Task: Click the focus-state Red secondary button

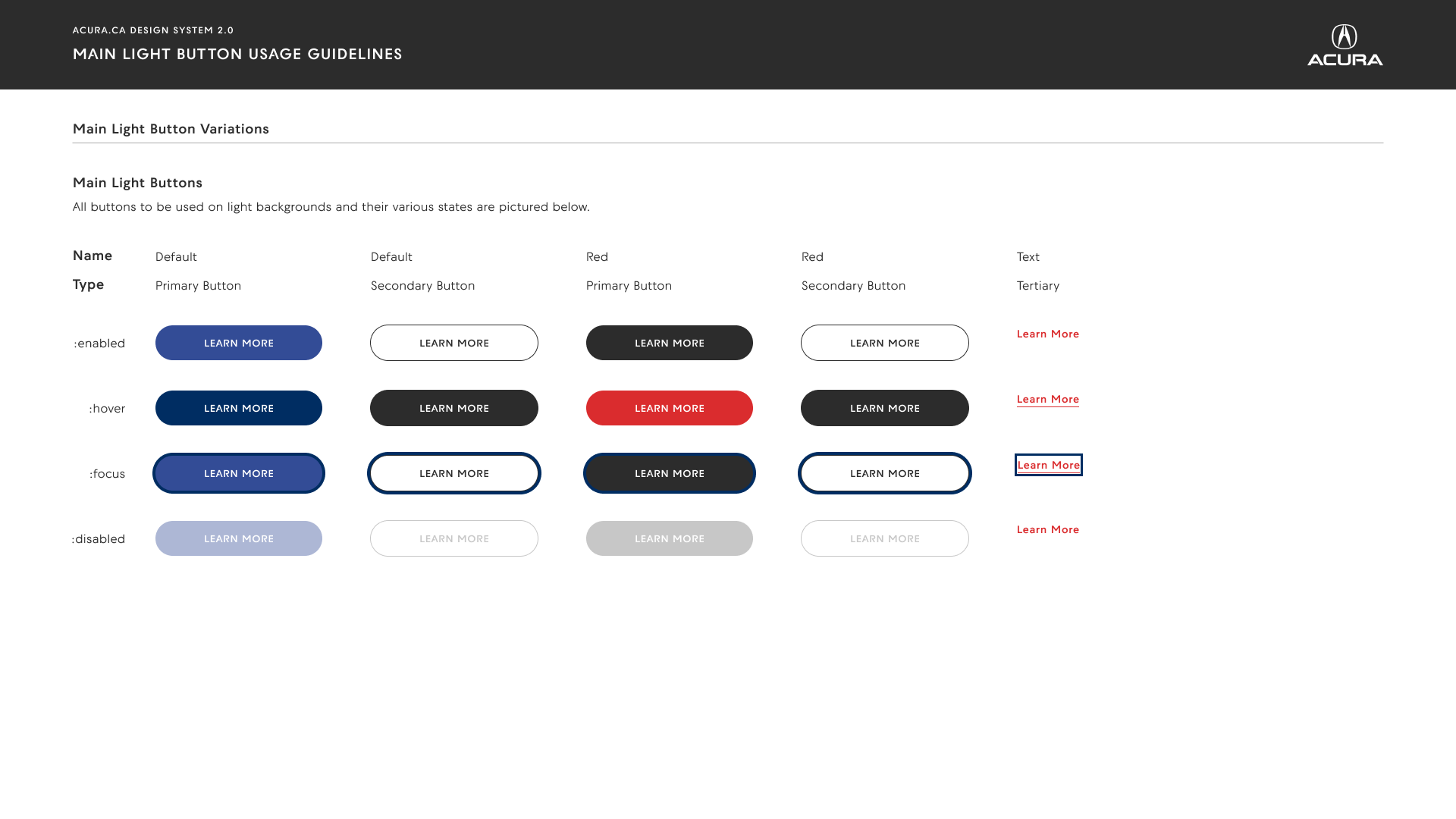Action: pyautogui.click(x=885, y=473)
